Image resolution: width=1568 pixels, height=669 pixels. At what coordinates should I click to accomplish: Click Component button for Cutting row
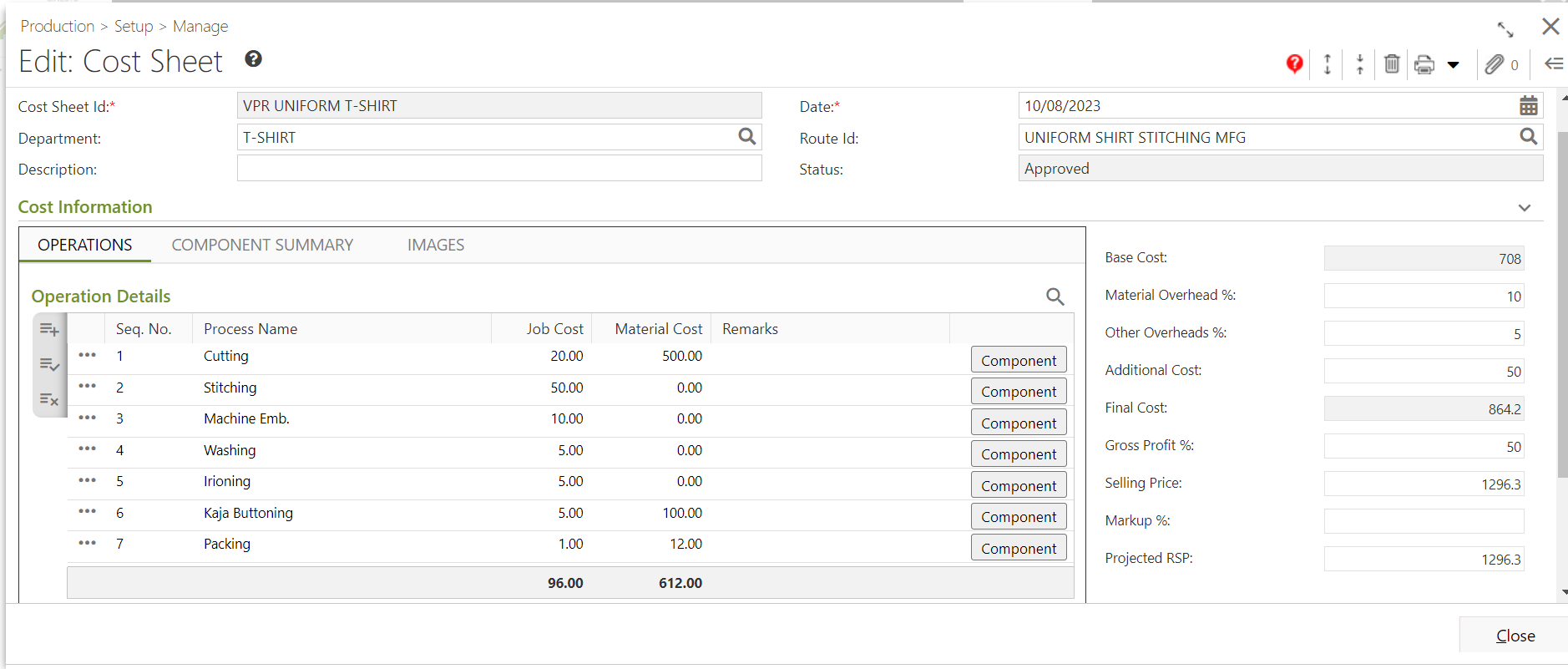(1019, 360)
